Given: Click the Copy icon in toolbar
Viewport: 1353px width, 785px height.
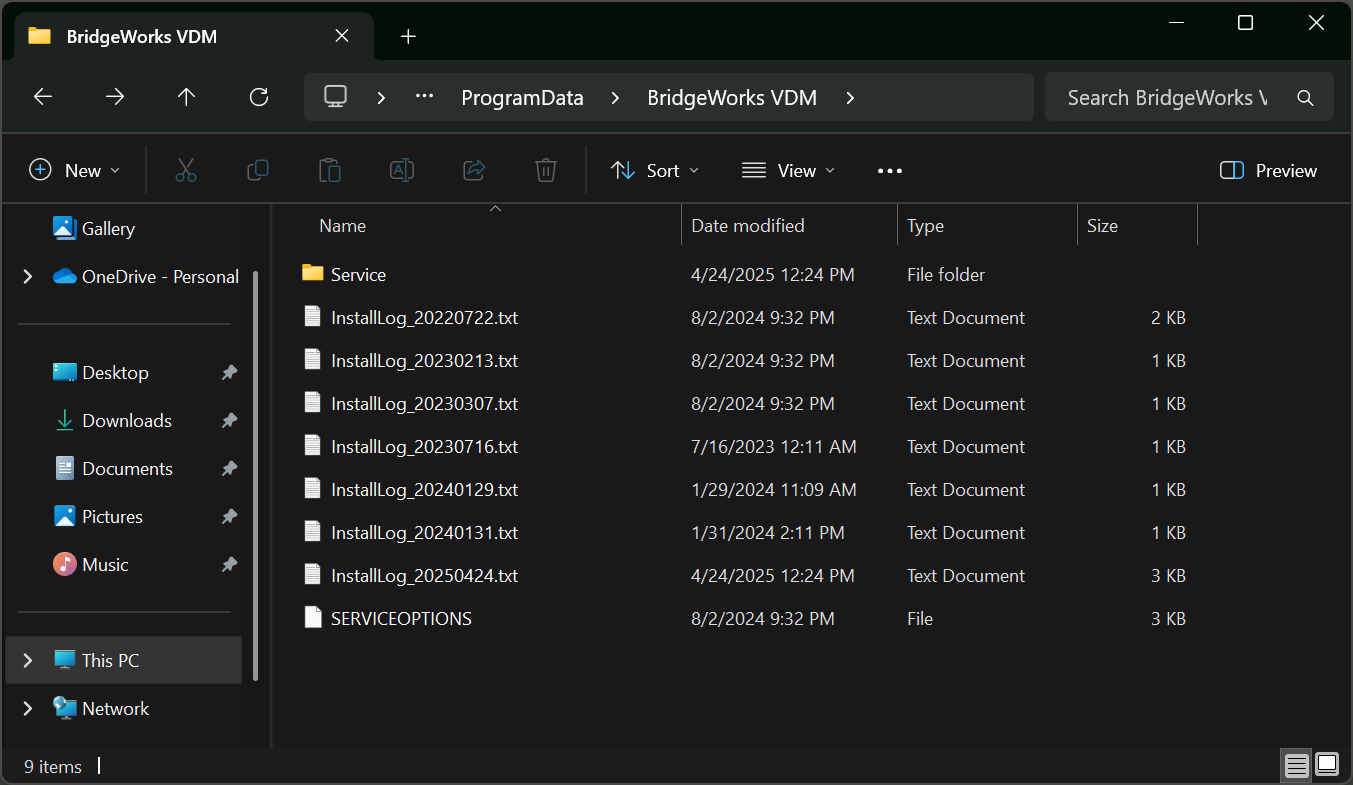Looking at the screenshot, I should pyautogui.click(x=258, y=170).
